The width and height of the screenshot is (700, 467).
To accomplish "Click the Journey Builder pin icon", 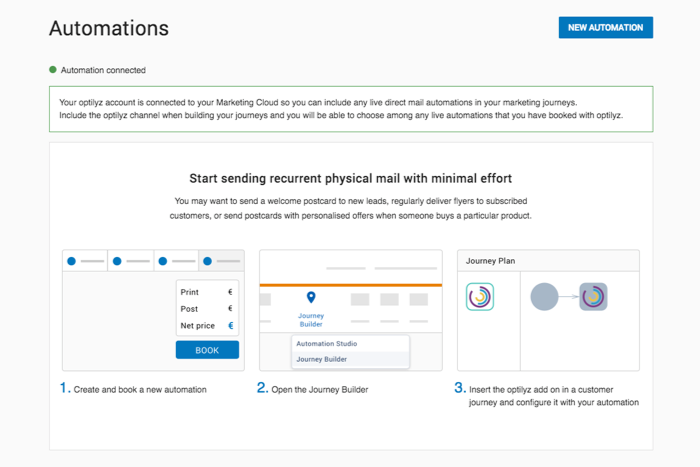I will (x=311, y=298).
